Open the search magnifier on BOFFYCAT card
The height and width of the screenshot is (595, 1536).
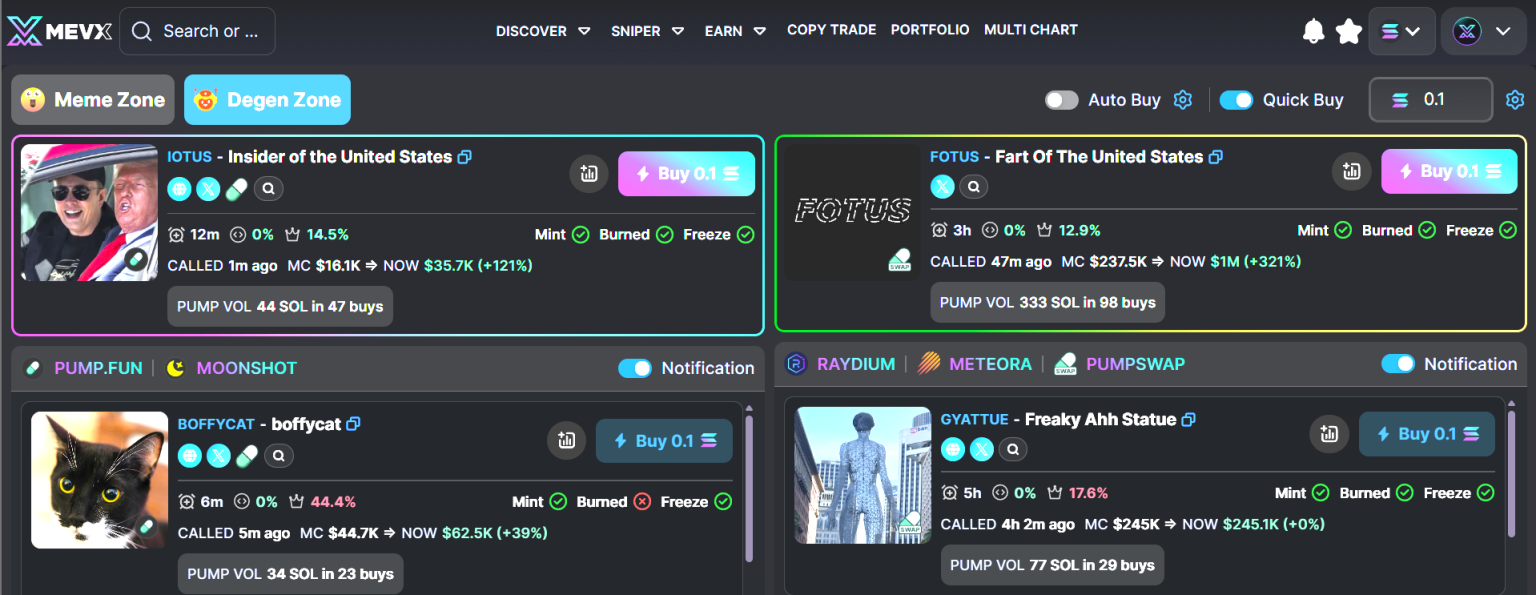point(278,456)
